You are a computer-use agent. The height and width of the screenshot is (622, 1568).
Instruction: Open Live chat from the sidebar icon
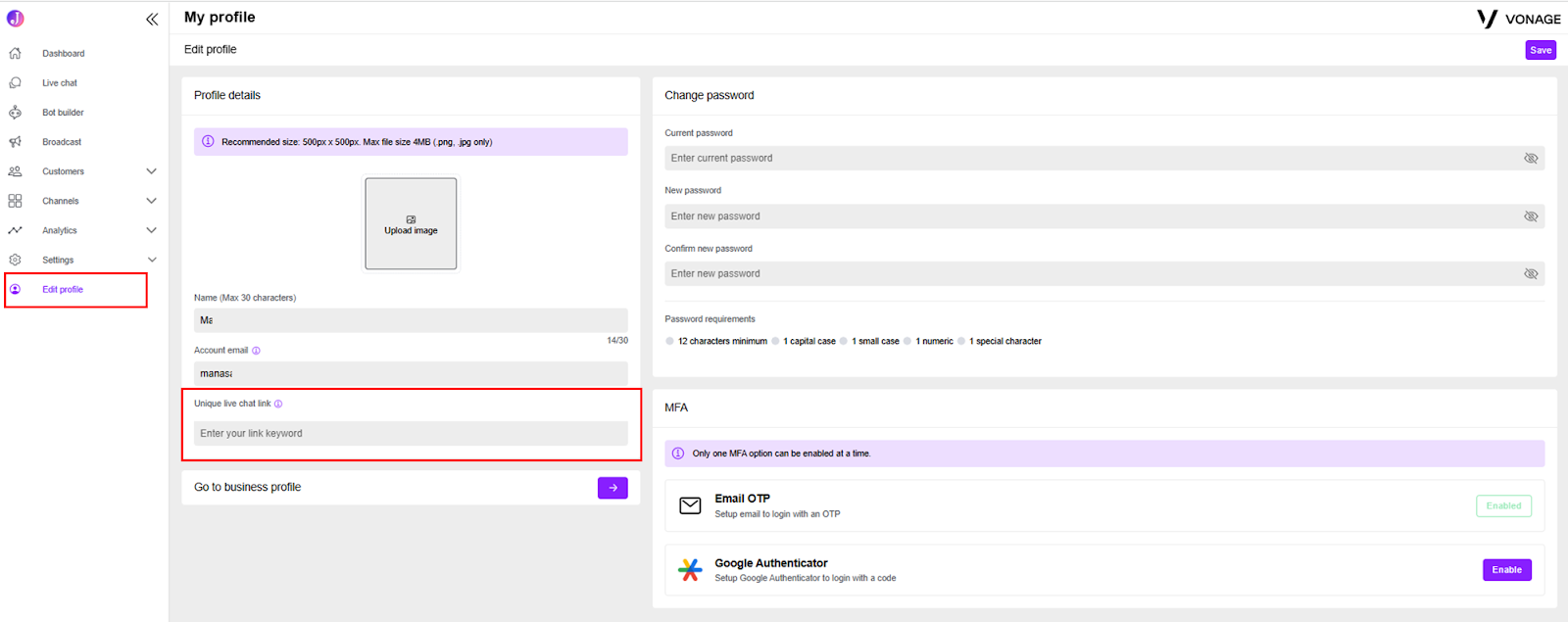pyautogui.click(x=15, y=83)
